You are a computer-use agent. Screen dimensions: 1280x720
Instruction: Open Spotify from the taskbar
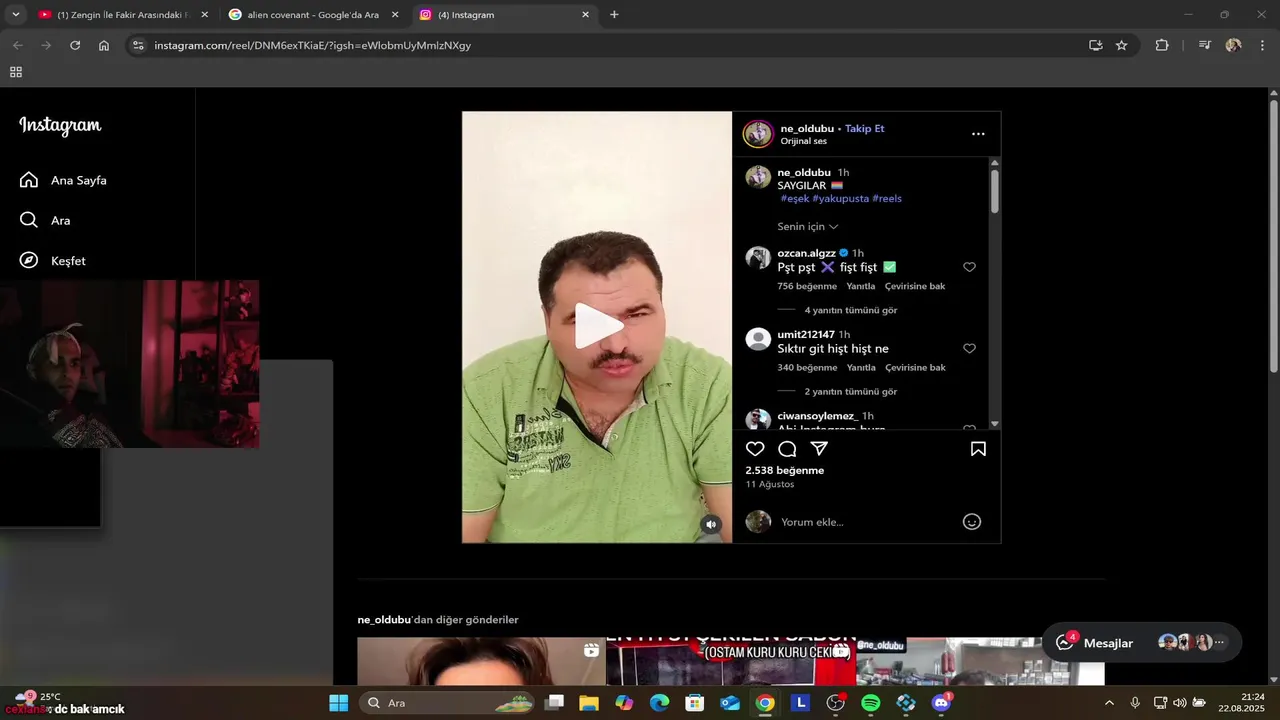(x=870, y=703)
